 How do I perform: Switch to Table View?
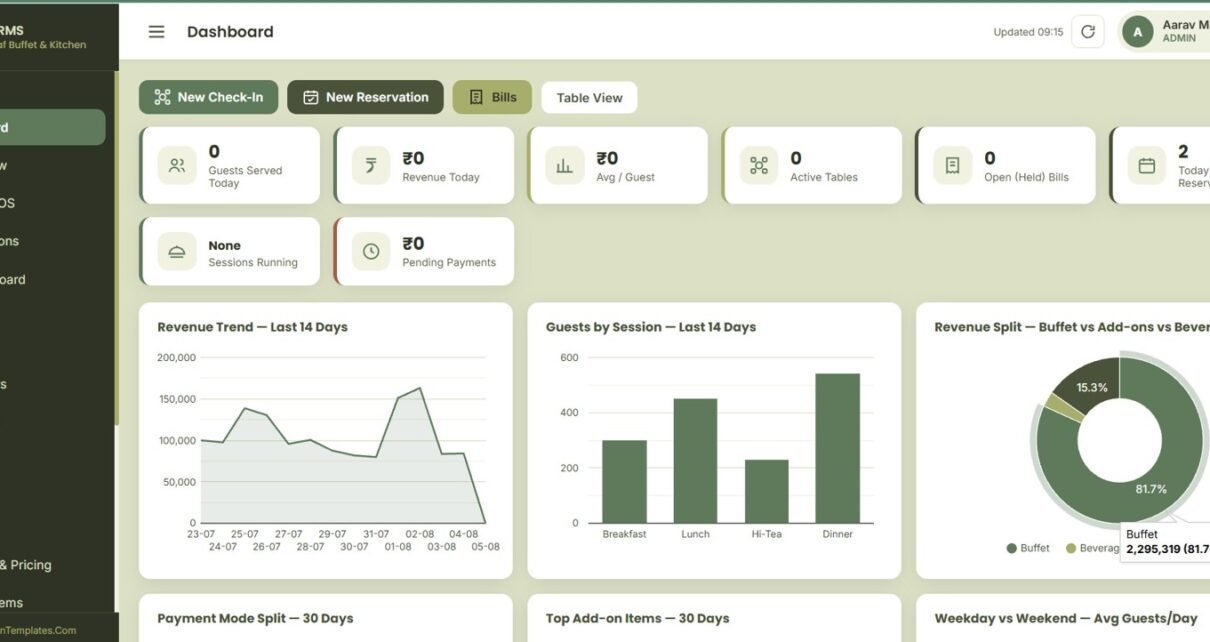click(x=589, y=97)
